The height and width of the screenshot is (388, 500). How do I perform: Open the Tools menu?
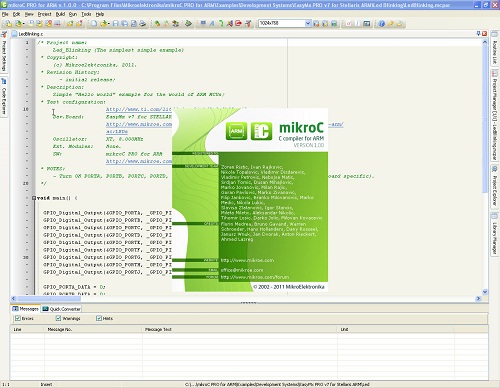(86, 14)
